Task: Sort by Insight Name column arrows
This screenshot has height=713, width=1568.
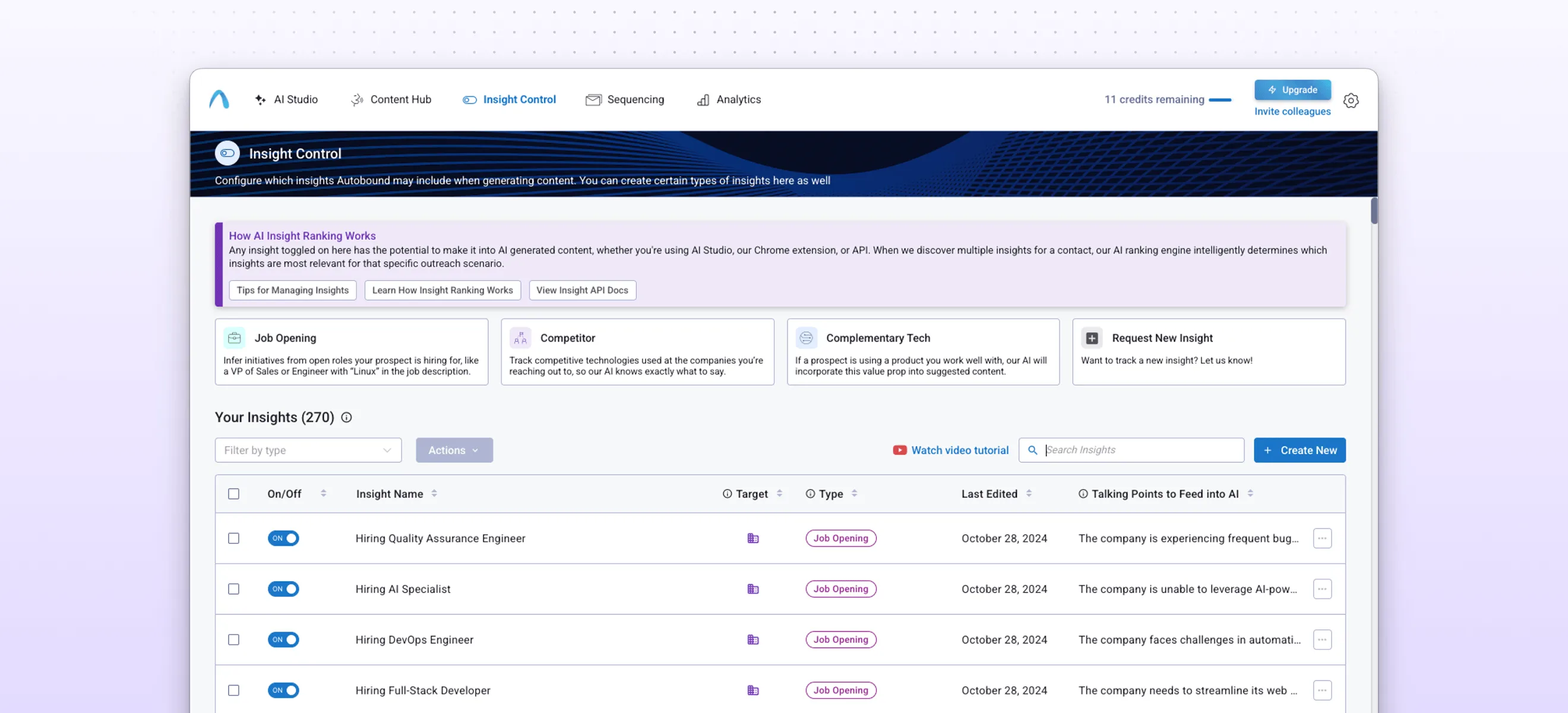Action: (434, 493)
